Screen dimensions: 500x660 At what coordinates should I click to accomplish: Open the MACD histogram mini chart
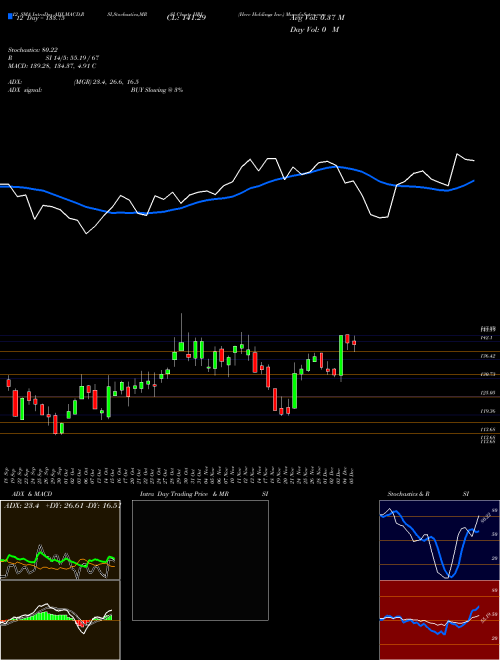(x=60, y=620)
